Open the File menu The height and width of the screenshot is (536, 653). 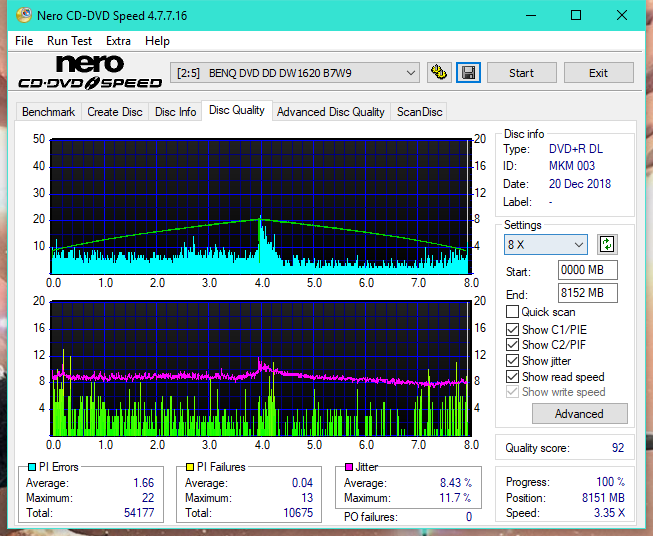[x=24, y=41]
